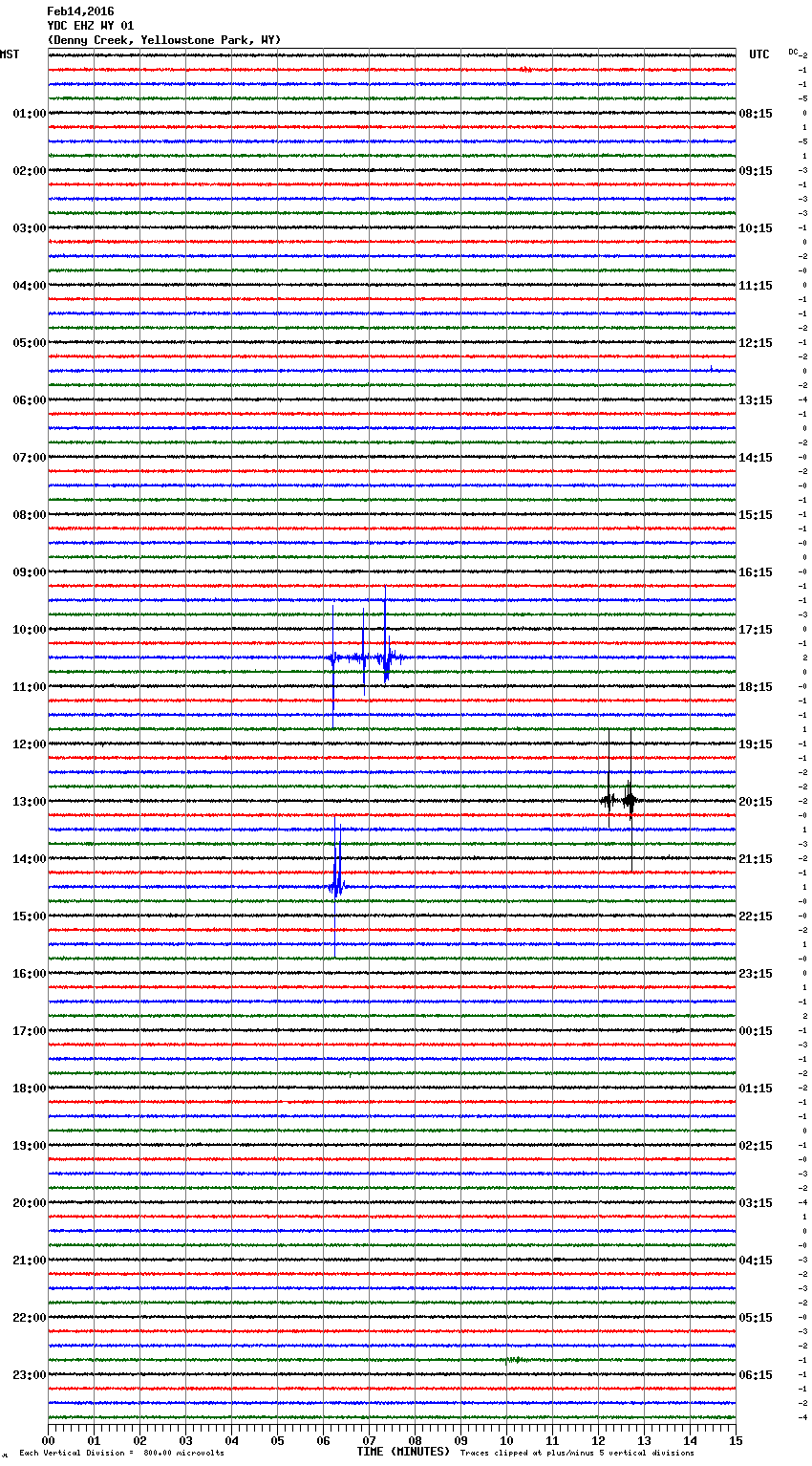Select the 14:00 MST hour label
This screenshot has width=812, height=1466.
click(x=29, y=859)
